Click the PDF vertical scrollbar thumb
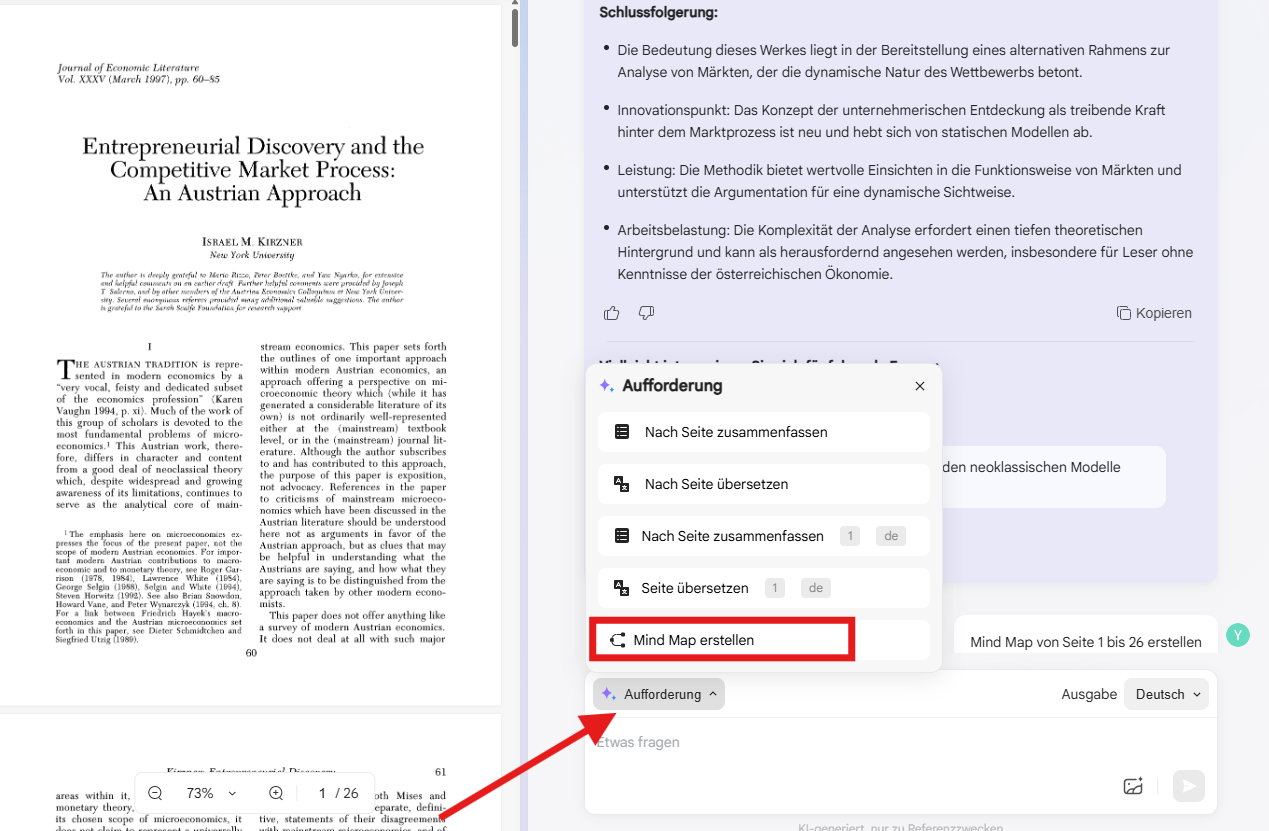The image size is (1269, 831). click(x=515, y=27)
